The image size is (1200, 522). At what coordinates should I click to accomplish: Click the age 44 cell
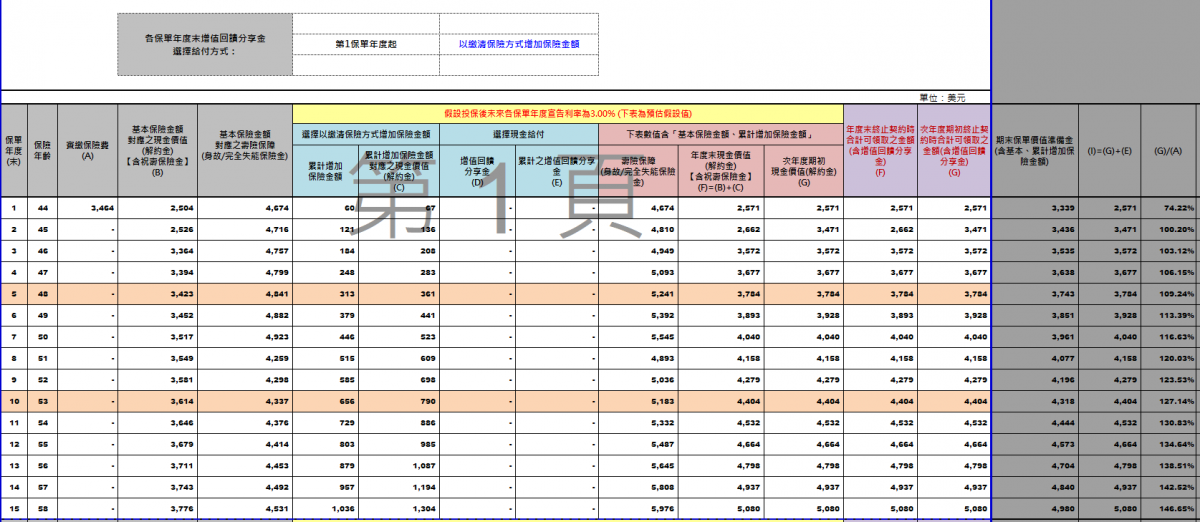click(x=42, y=208)
